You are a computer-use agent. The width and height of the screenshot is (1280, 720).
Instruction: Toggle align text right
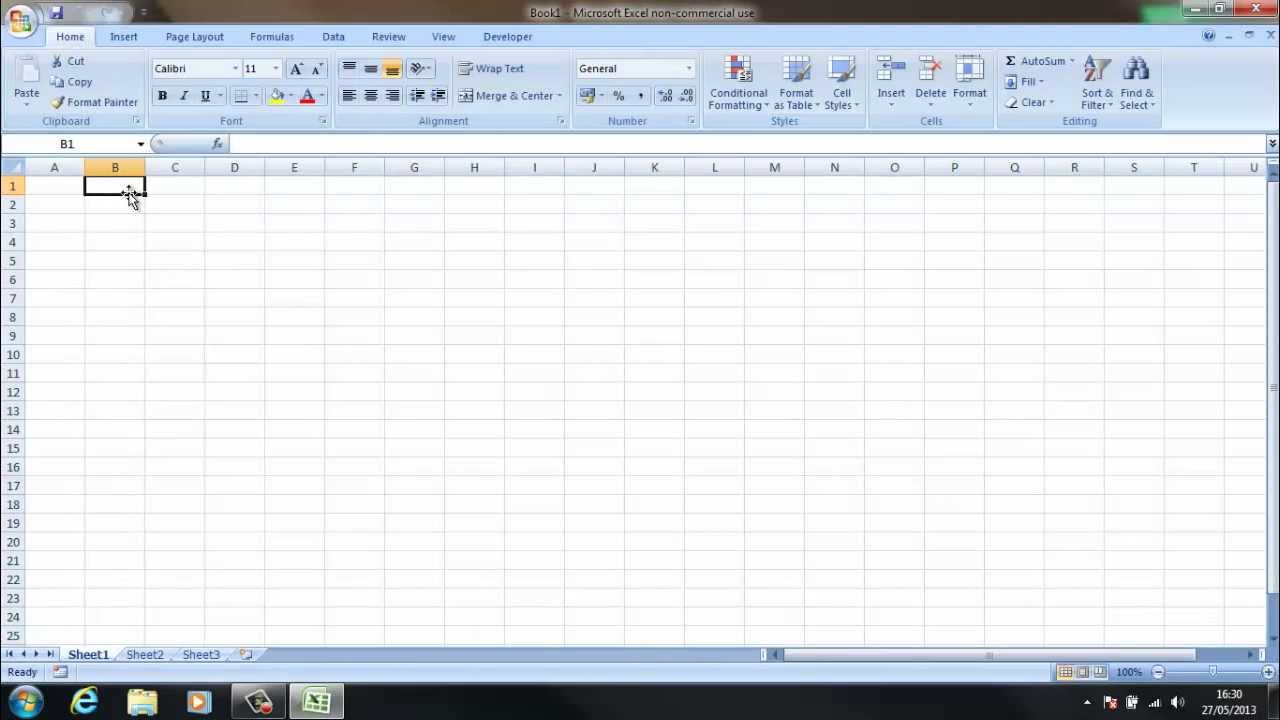point(392,96)
